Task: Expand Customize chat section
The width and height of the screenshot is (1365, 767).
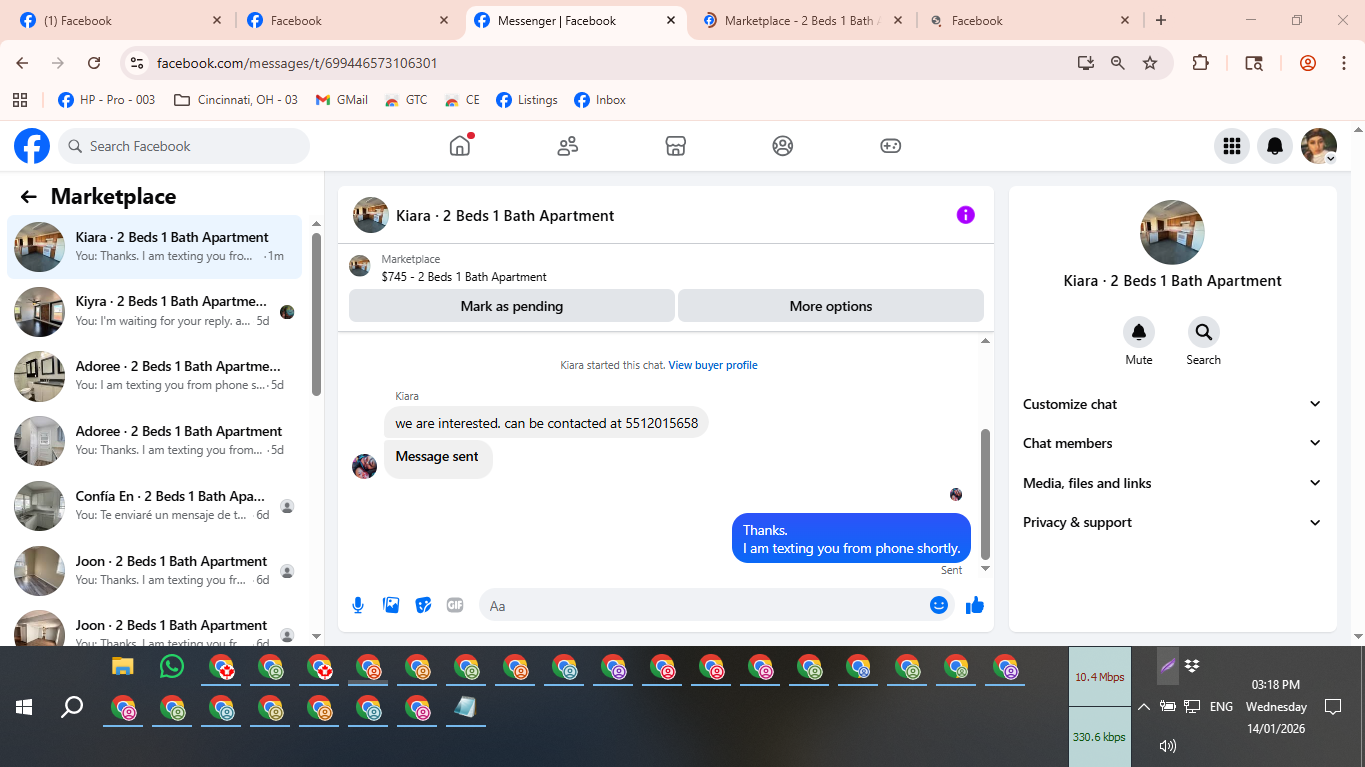Action: tap(1172, 404)
